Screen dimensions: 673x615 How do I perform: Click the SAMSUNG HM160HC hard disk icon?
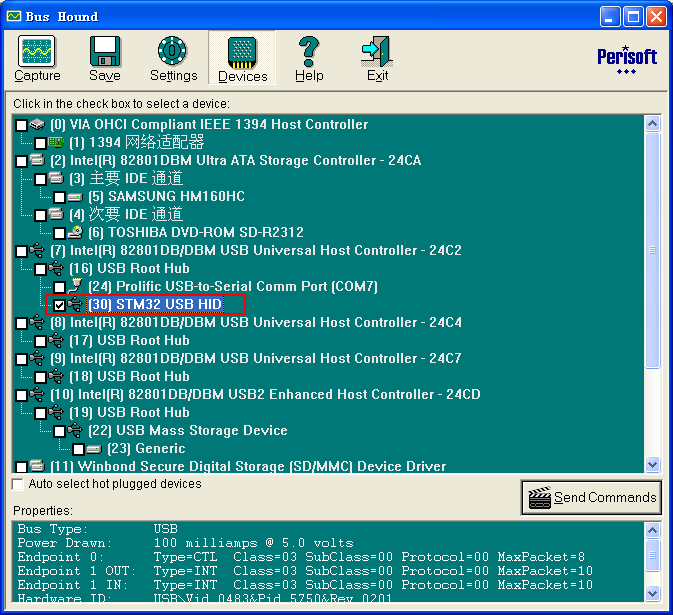click(75, 197)
